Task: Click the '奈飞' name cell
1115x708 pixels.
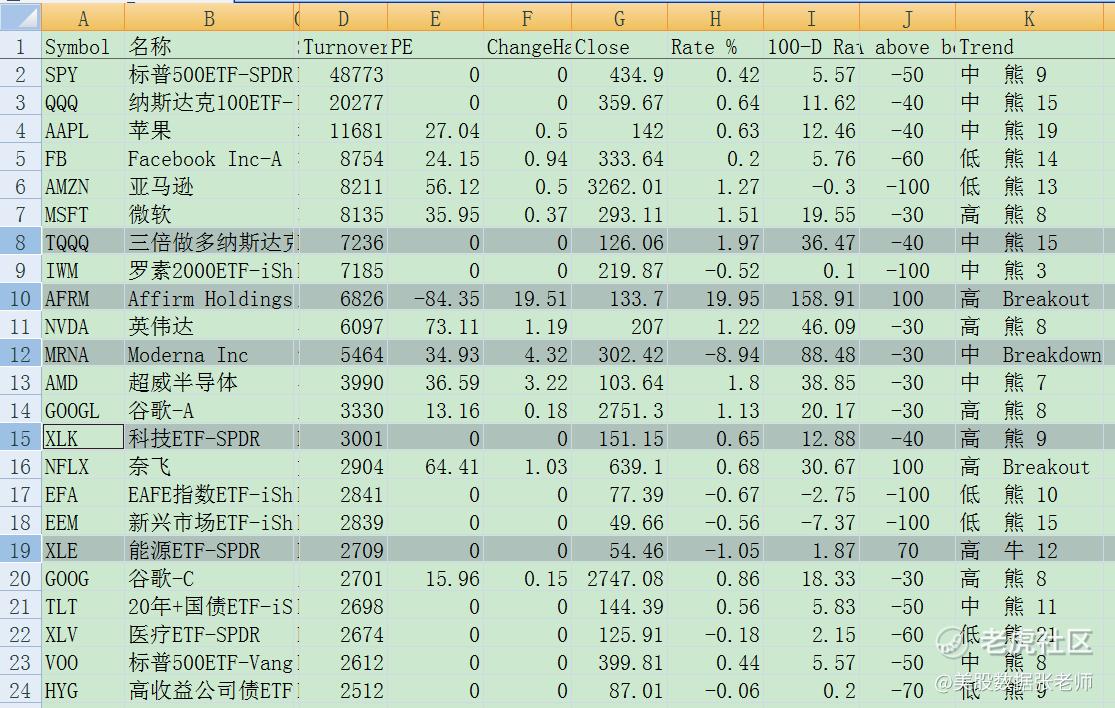Action: pos(209,467)
